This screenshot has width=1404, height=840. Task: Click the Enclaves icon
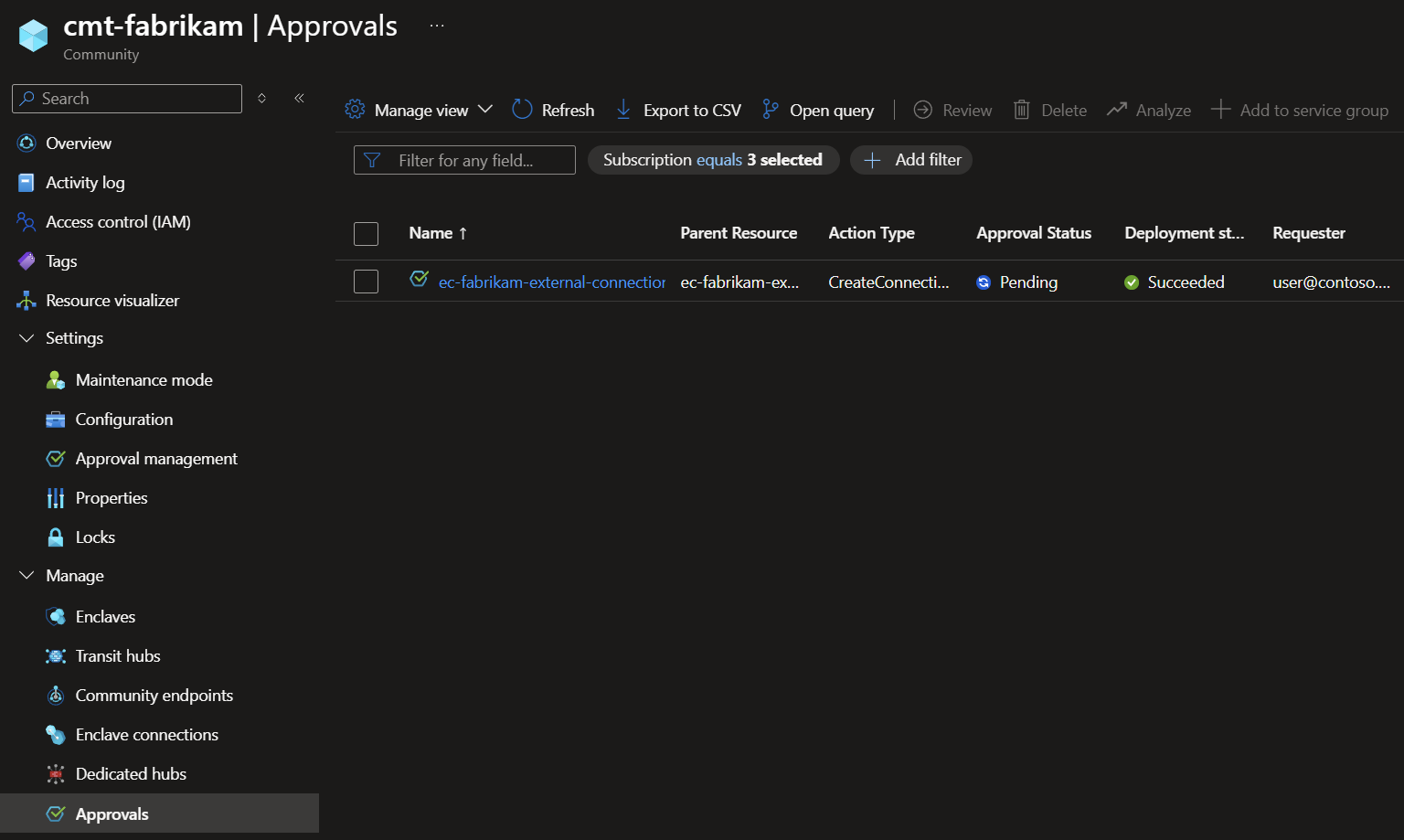(x=56, y=617)
